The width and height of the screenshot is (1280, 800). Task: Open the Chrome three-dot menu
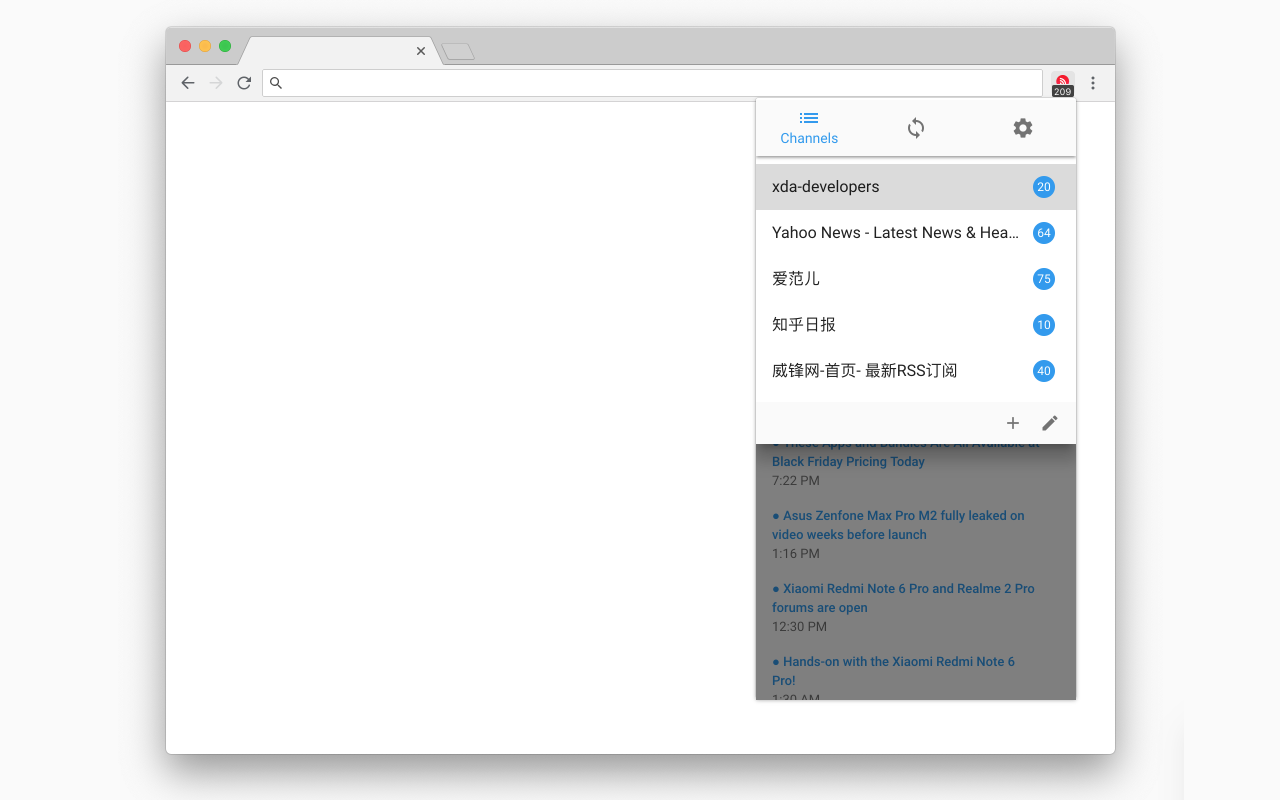click(1093, 83)
